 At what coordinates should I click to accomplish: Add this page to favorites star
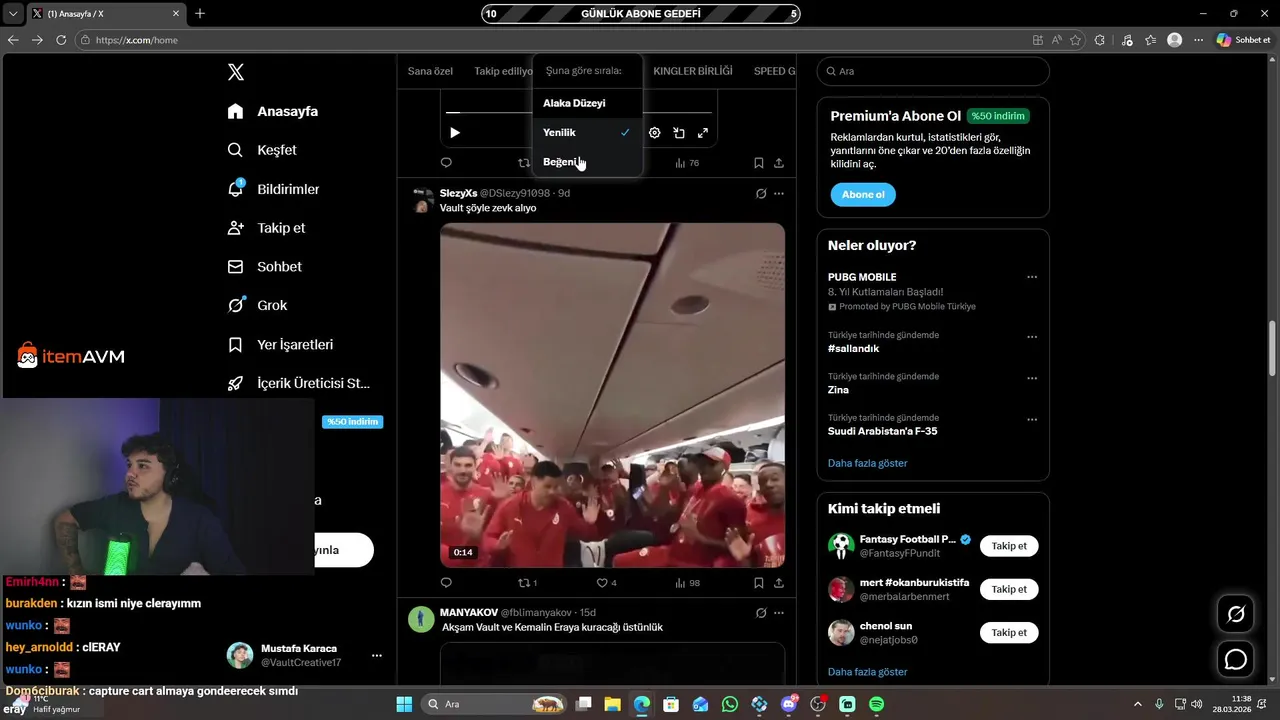(1075, 40)
